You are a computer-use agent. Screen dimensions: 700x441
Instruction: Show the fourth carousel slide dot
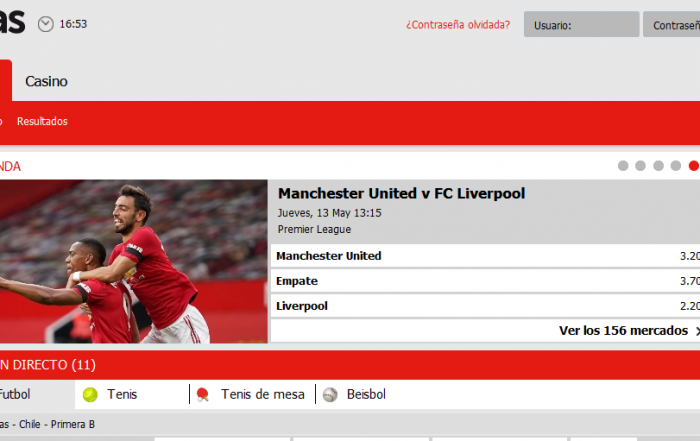coord(675,166)
